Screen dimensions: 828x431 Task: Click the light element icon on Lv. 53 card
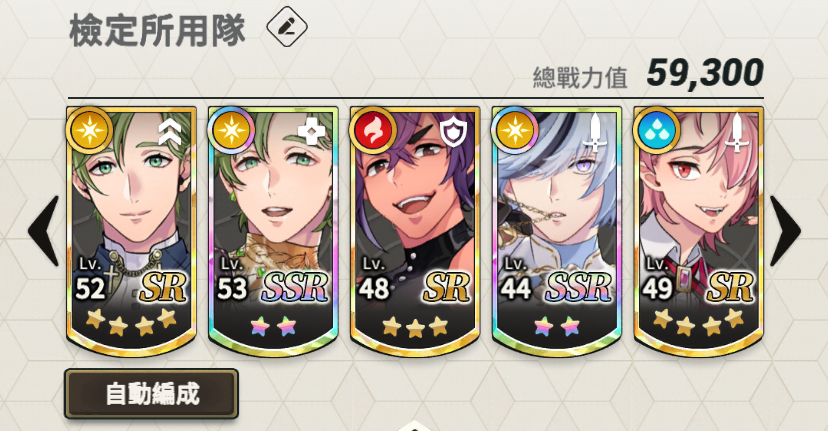(231, 130)
